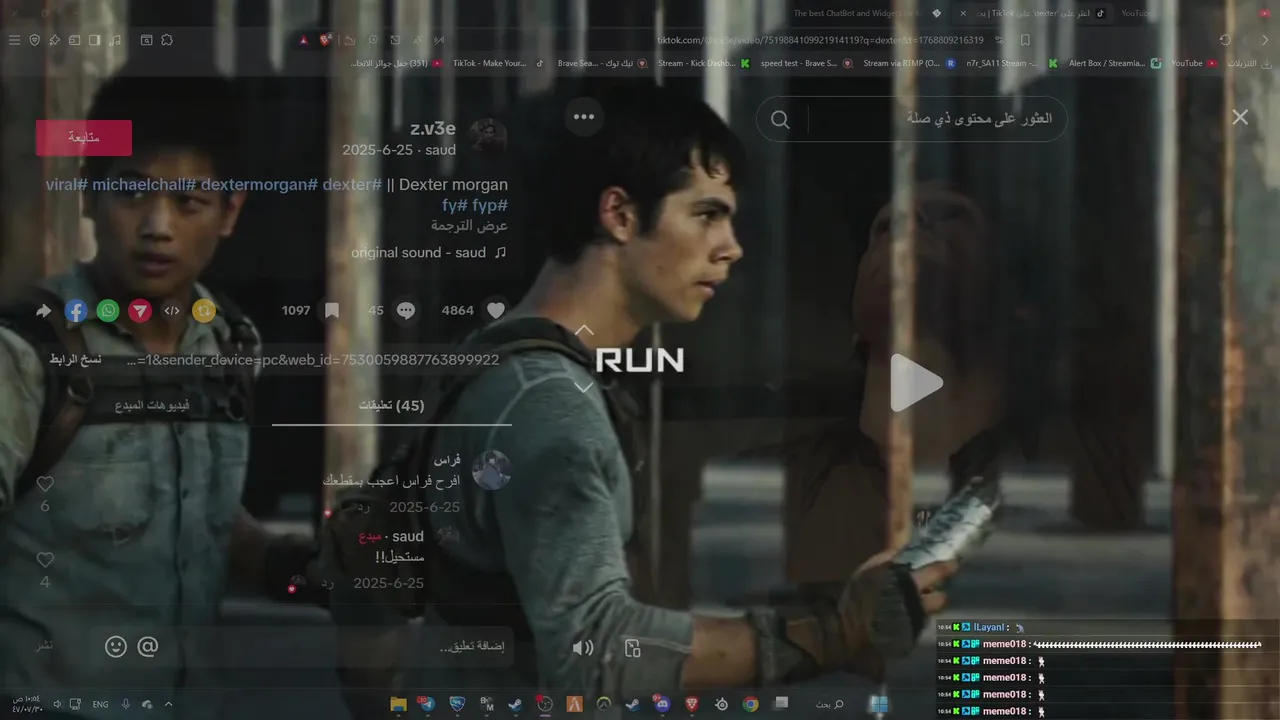Reply to saud's مستحيل comment
Viewport: 1280px width, 720px height.
(x=327, y=583)
